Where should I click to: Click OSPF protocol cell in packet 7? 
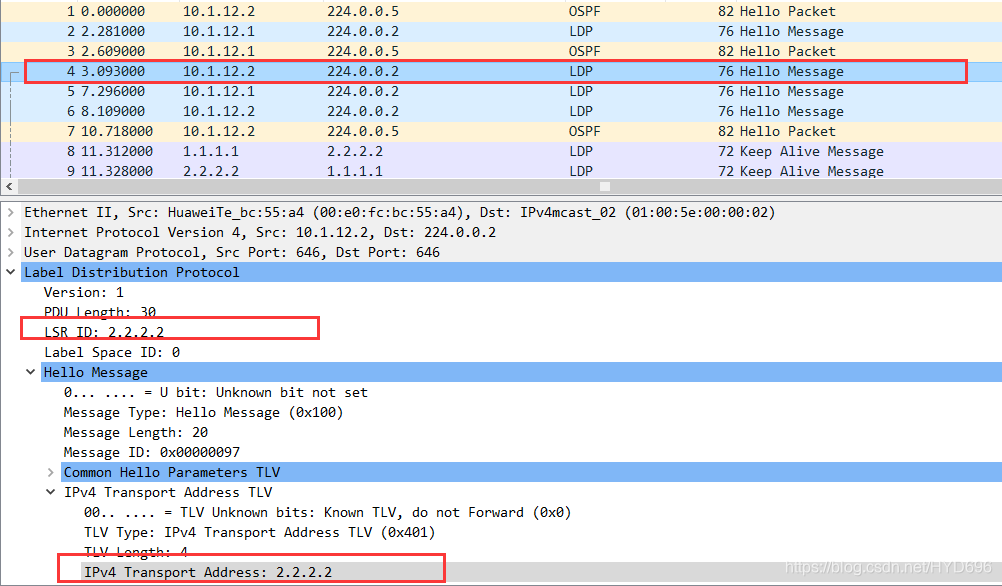tap(585, 131)
